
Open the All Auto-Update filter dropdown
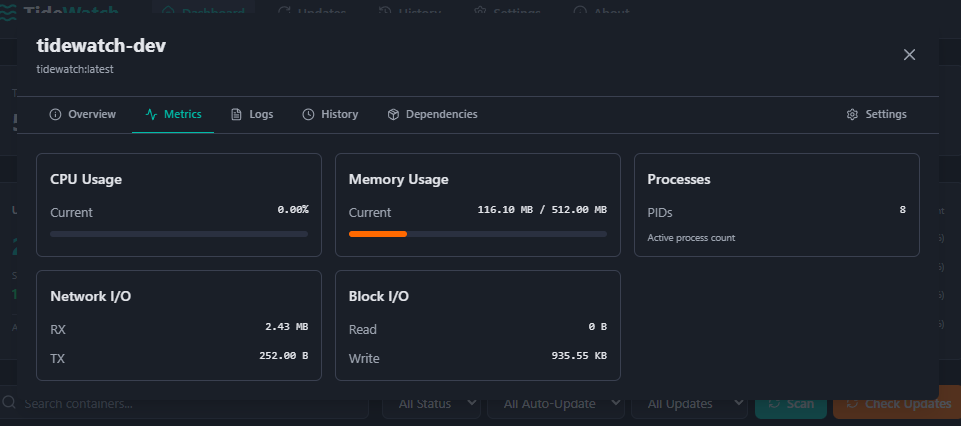pos(558,404)
